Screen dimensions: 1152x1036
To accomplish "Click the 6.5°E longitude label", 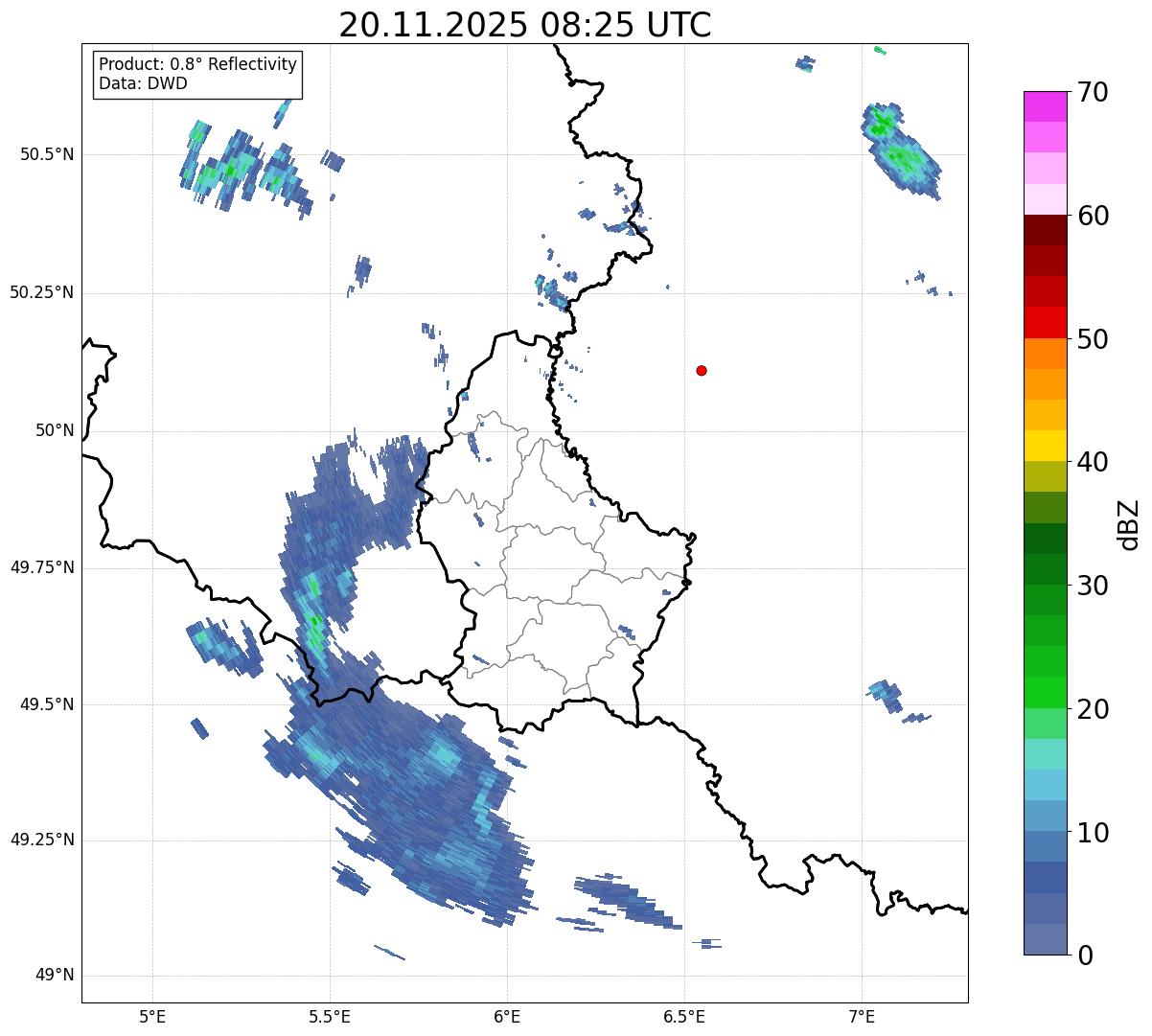I will (684, 1016).
